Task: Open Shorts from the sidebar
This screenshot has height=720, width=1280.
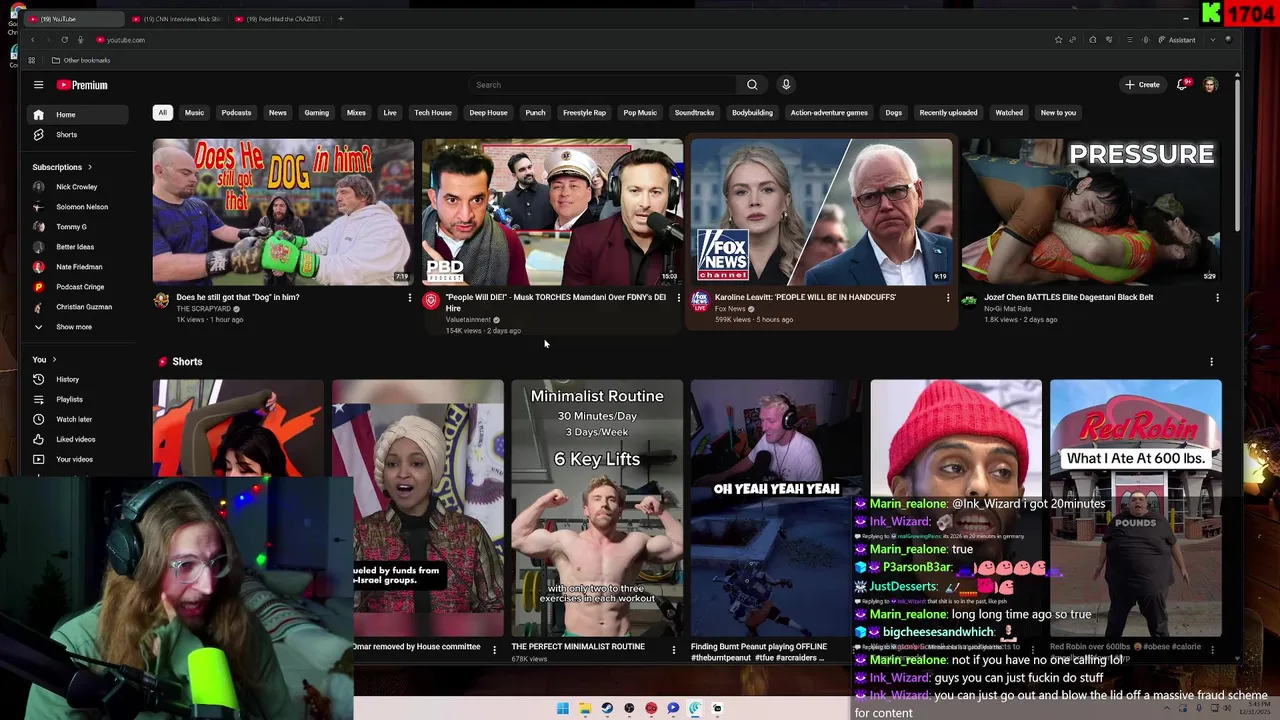Action: (x=79, y=134)
